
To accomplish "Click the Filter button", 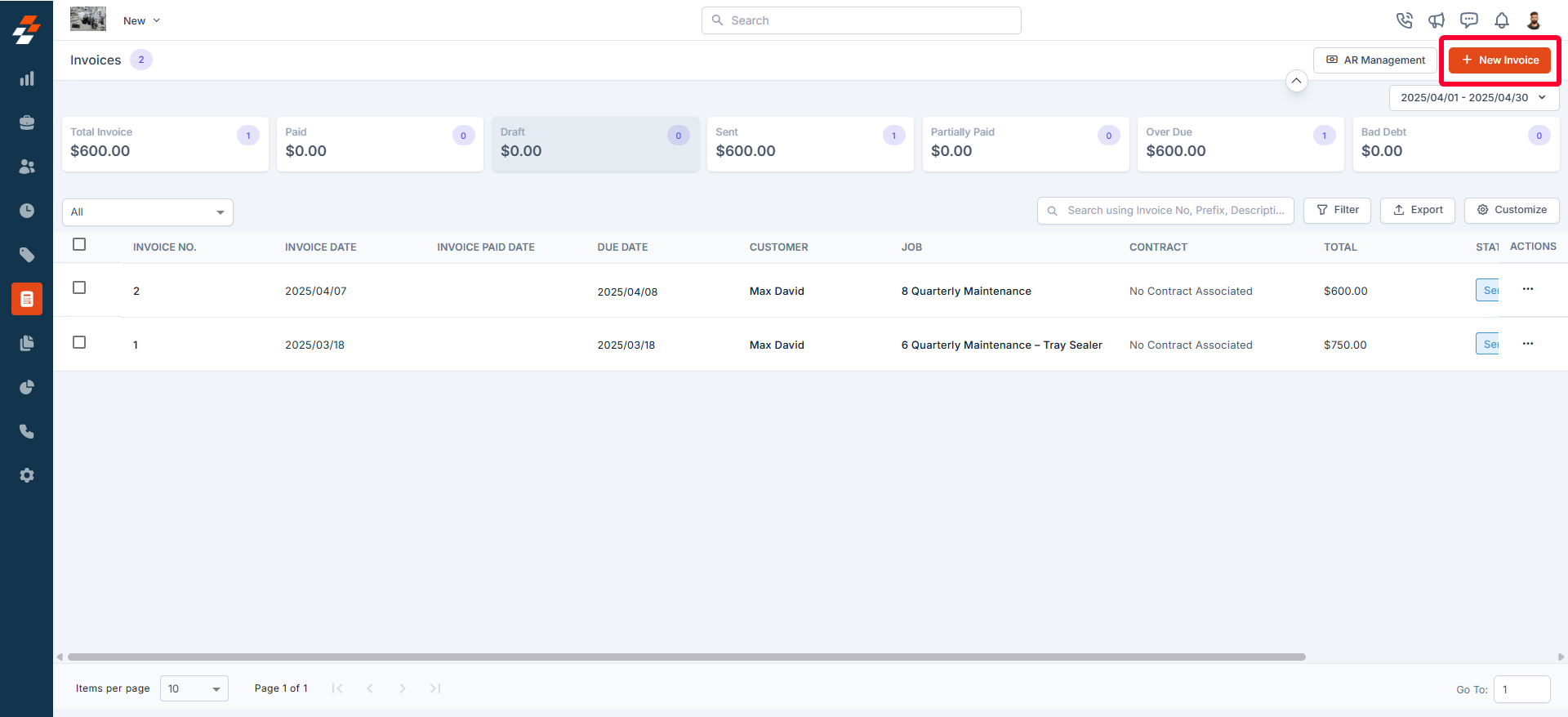I will coord(1337,210).
